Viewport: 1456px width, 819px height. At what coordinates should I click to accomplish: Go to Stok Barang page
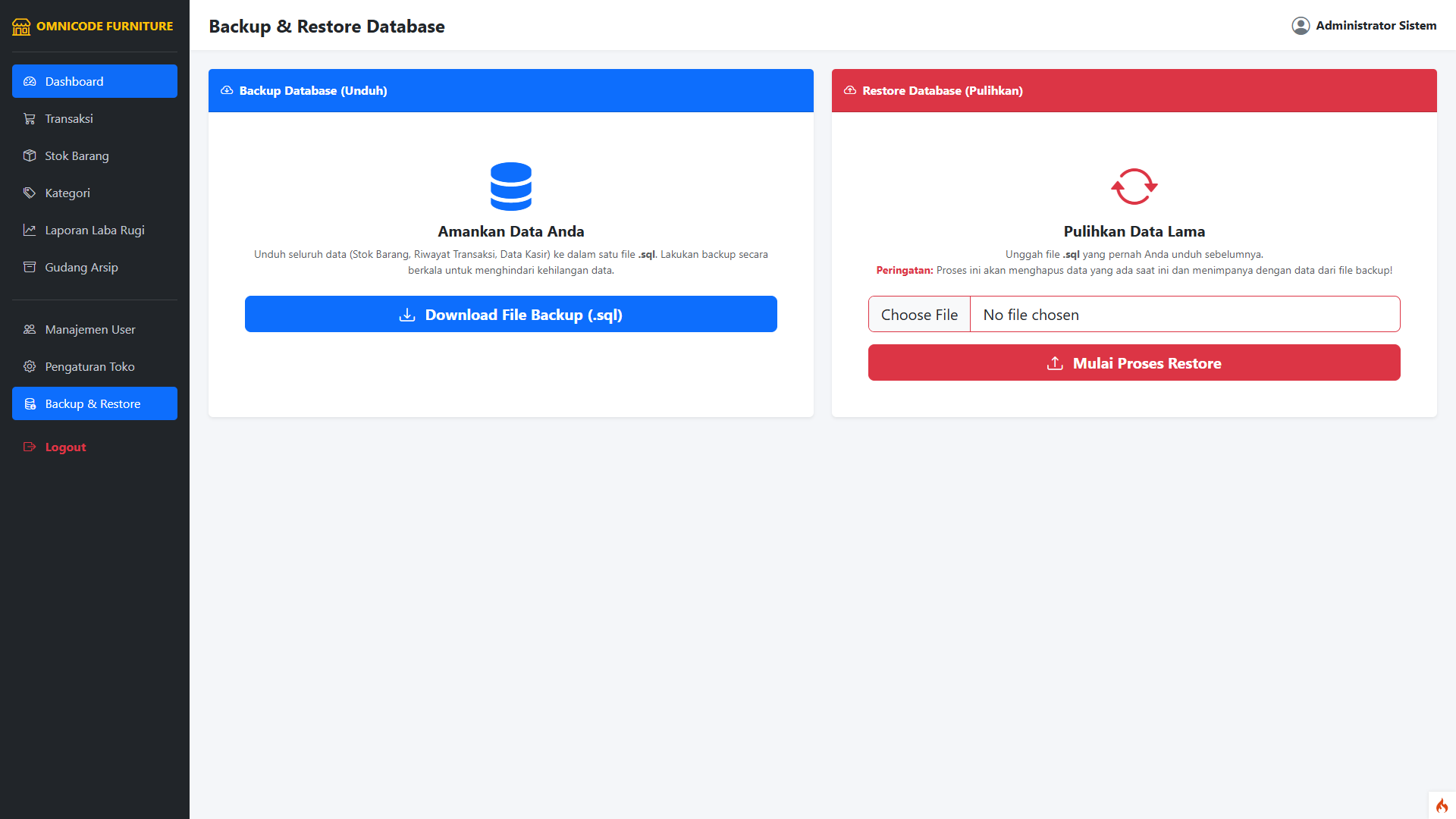click(77, 156)
